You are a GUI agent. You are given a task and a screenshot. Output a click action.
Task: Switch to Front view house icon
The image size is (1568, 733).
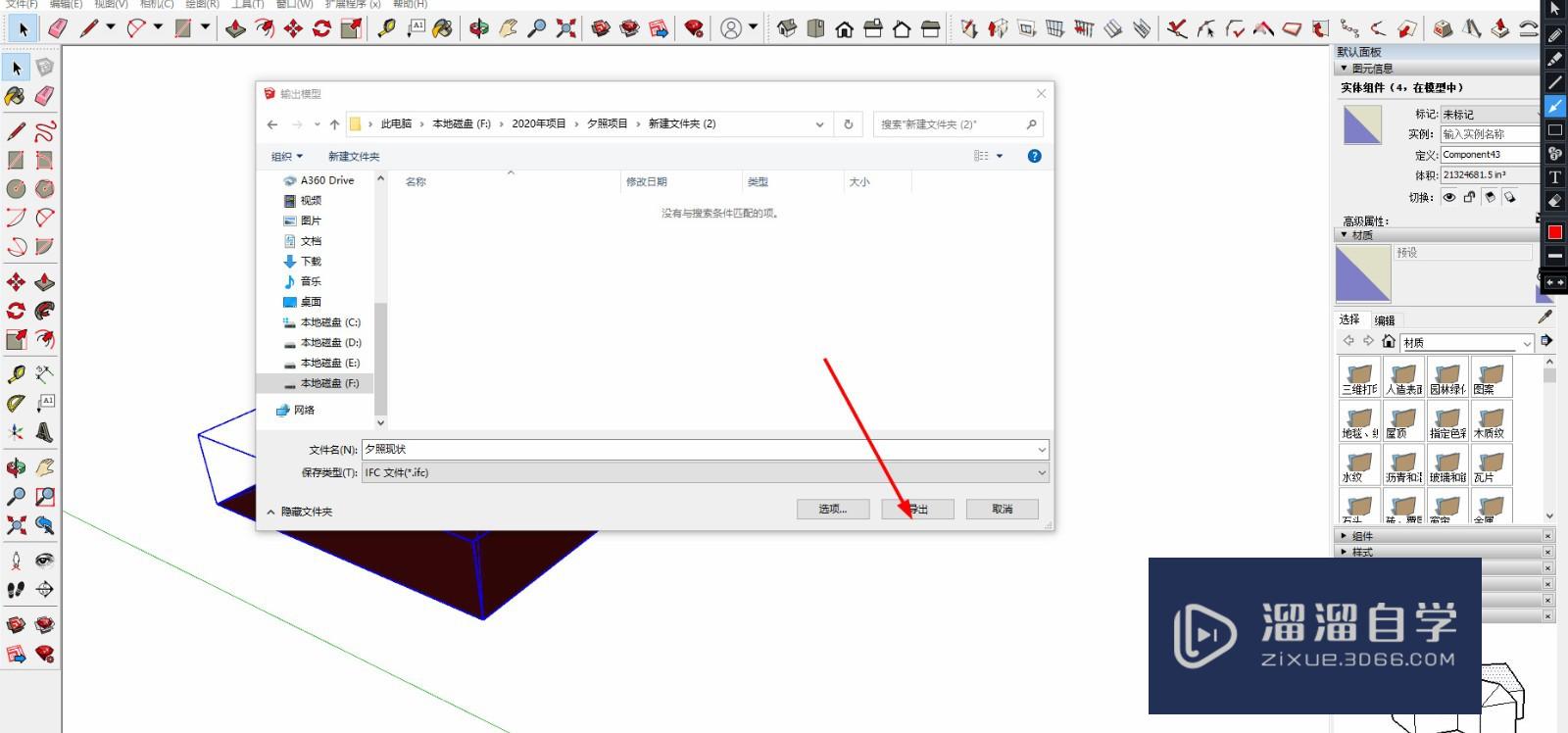pyautogui.click(x=845, y=28)
